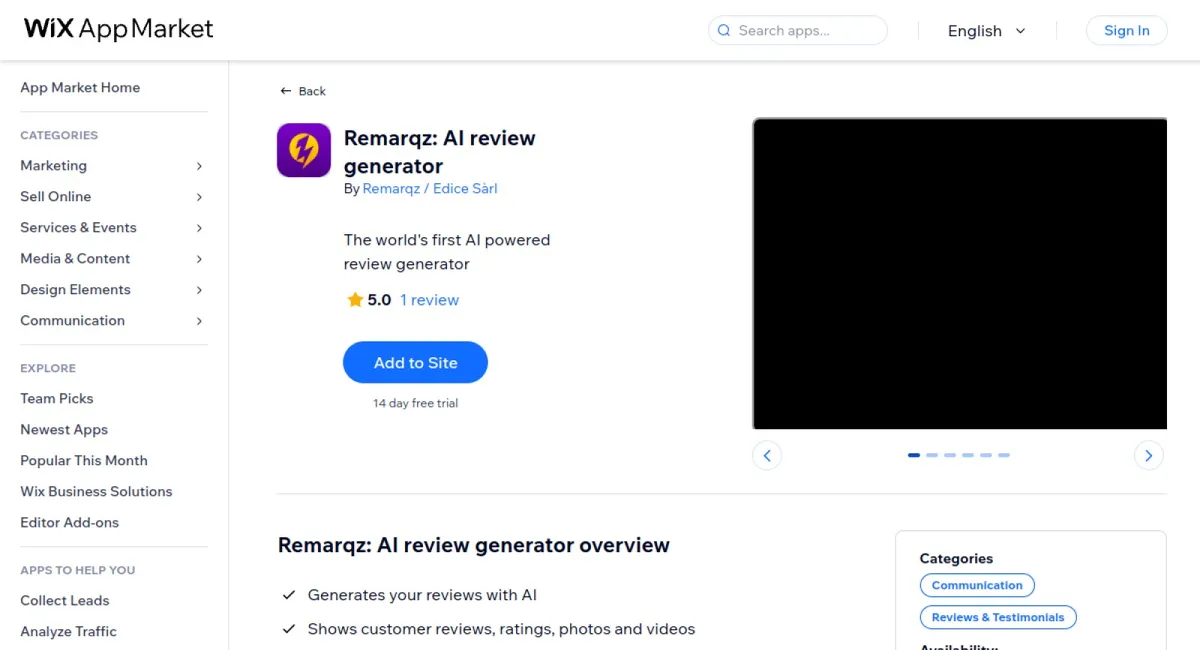Open Team Picks
Viewport: 1200px width, 650px height.
tap(57, 398)
